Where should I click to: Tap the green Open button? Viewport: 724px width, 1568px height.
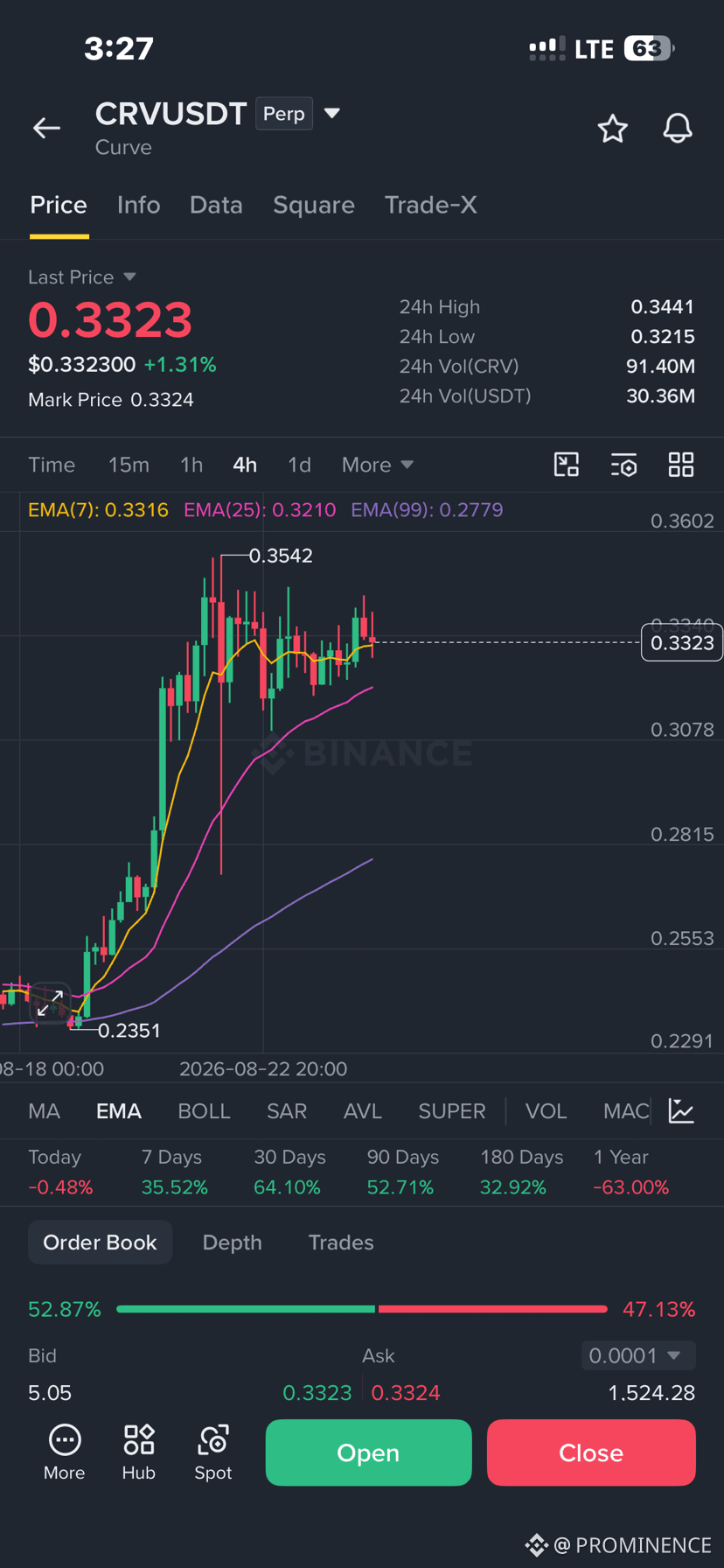coord(368,1452)
